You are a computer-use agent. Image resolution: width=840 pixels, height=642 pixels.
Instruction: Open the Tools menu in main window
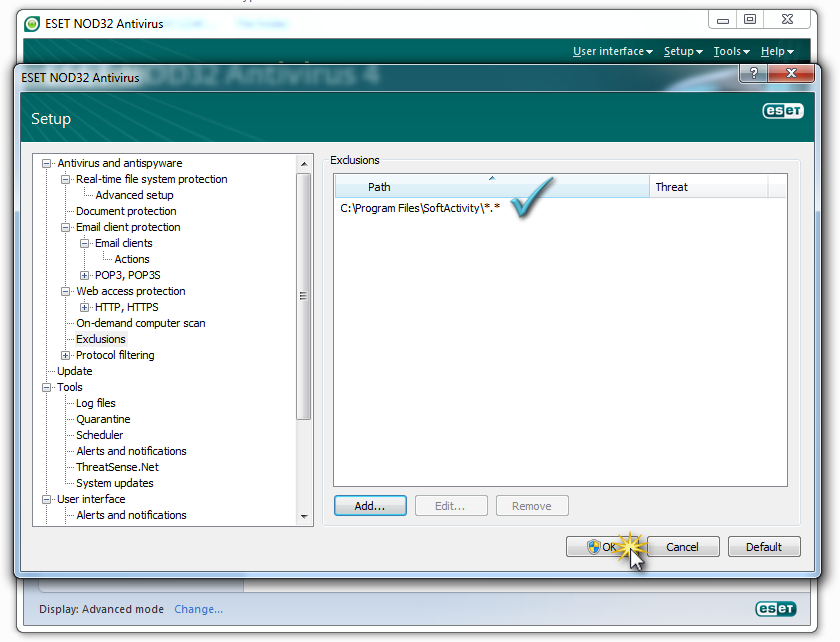click(731, 51)
